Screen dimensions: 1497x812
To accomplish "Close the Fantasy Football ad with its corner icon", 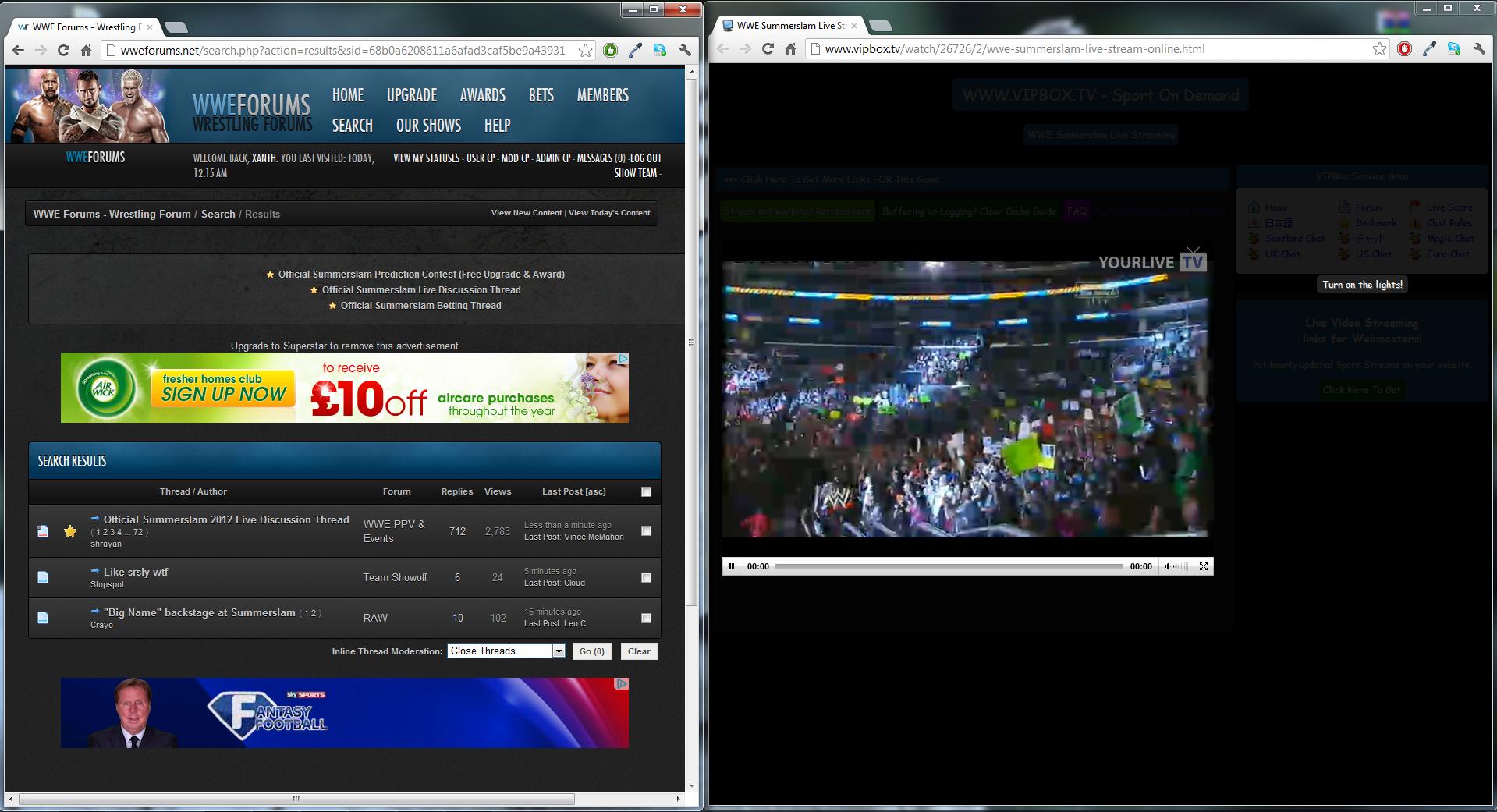I will coord(622,683).
